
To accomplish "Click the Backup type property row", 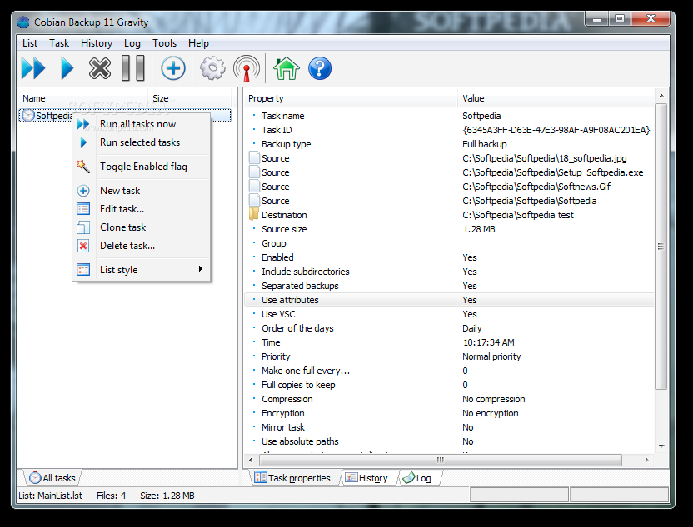I will point(449,144).
